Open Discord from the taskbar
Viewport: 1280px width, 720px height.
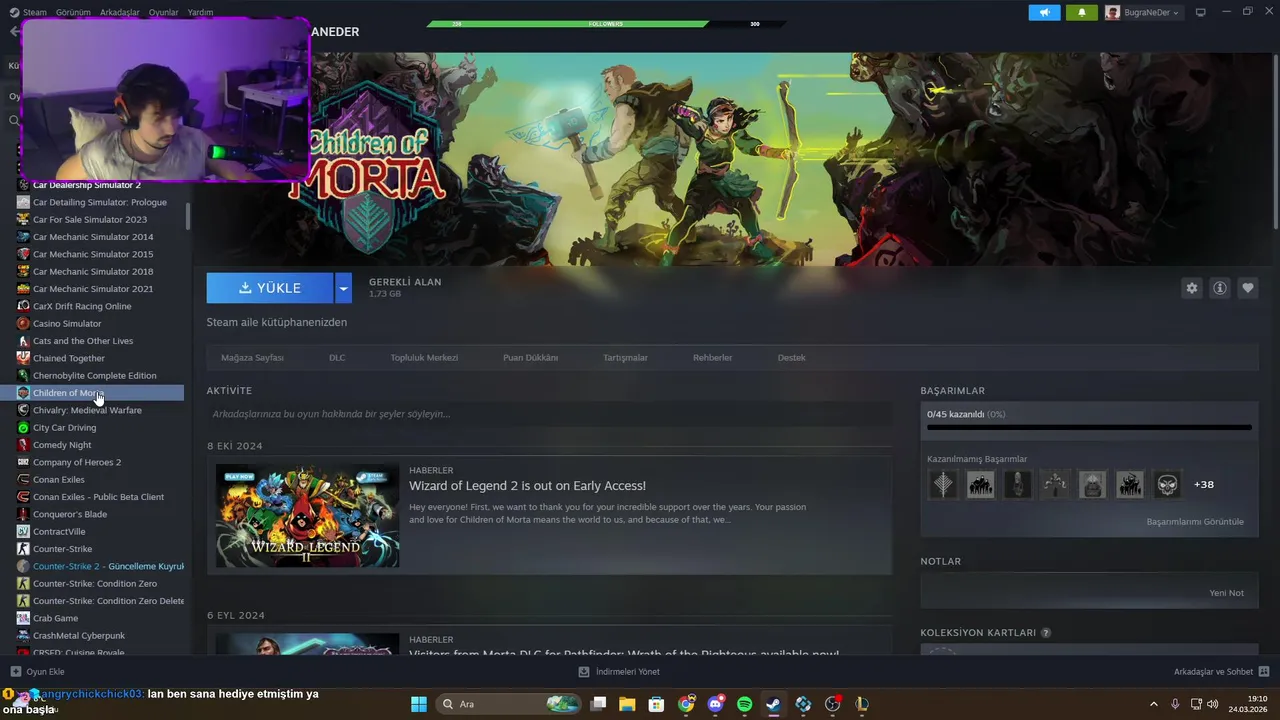(x=715, y=704)
